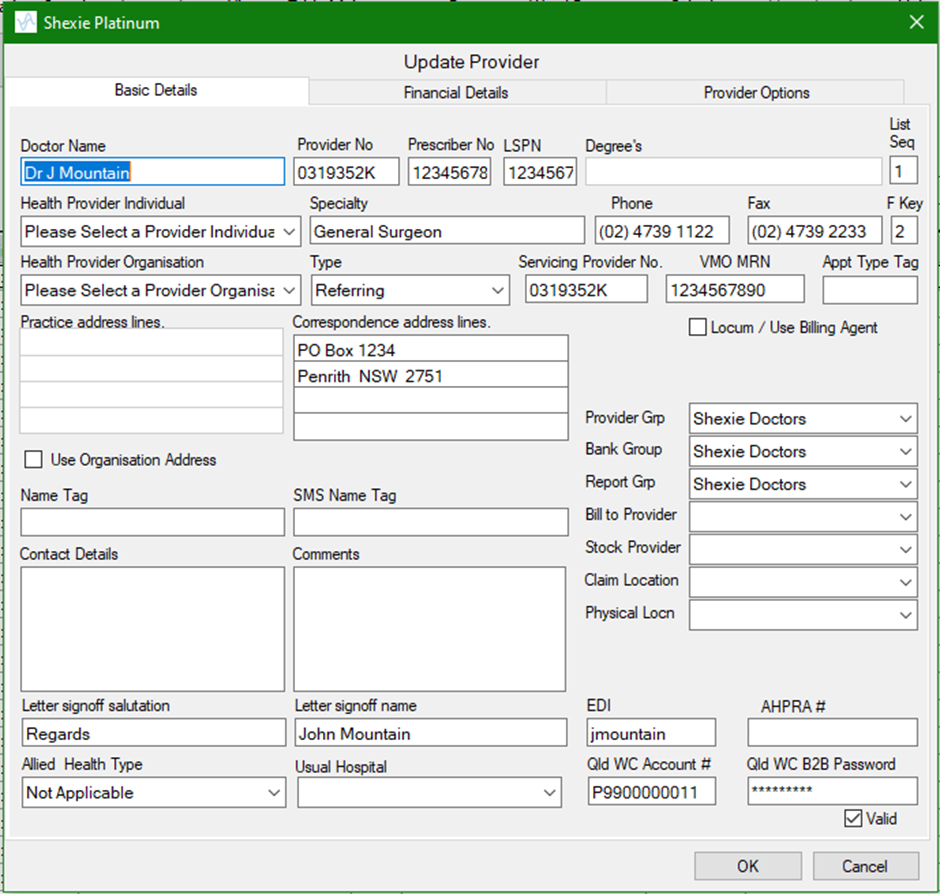The image size is (940, 894).
Task: Click the Shexie Platinum window icon
Action: [x=23, y=21]
